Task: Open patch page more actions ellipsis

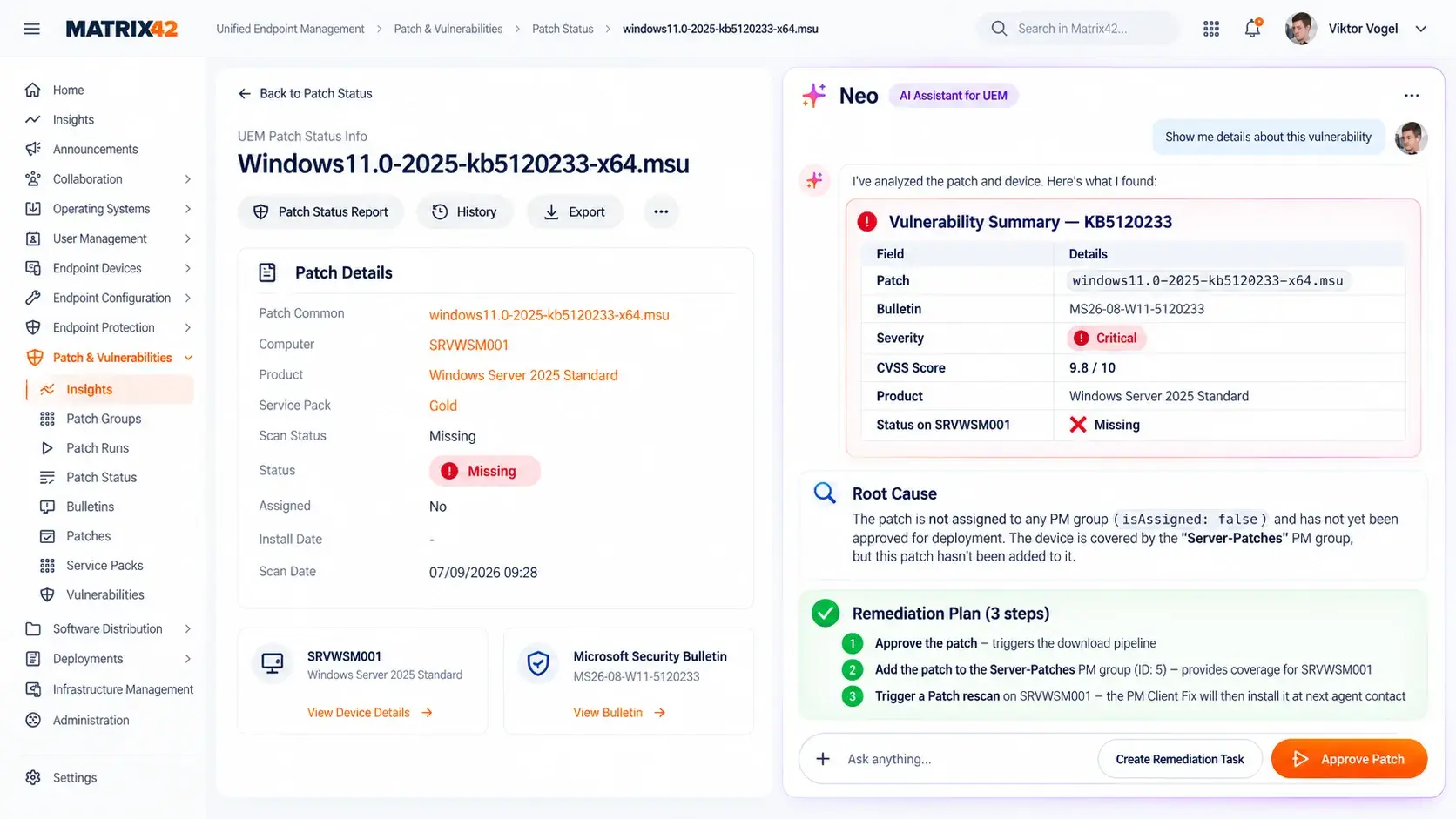Action: [661, 211]
